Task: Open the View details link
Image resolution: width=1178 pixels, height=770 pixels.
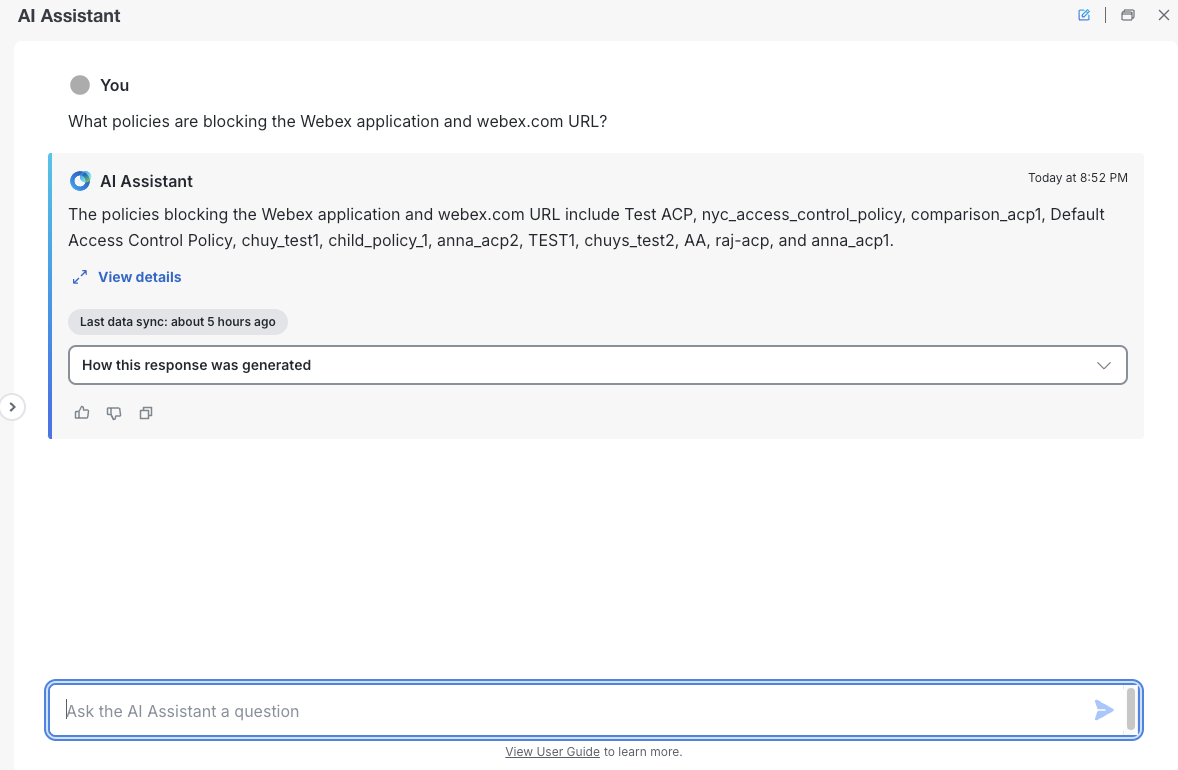Action: (x=140, y=277)
